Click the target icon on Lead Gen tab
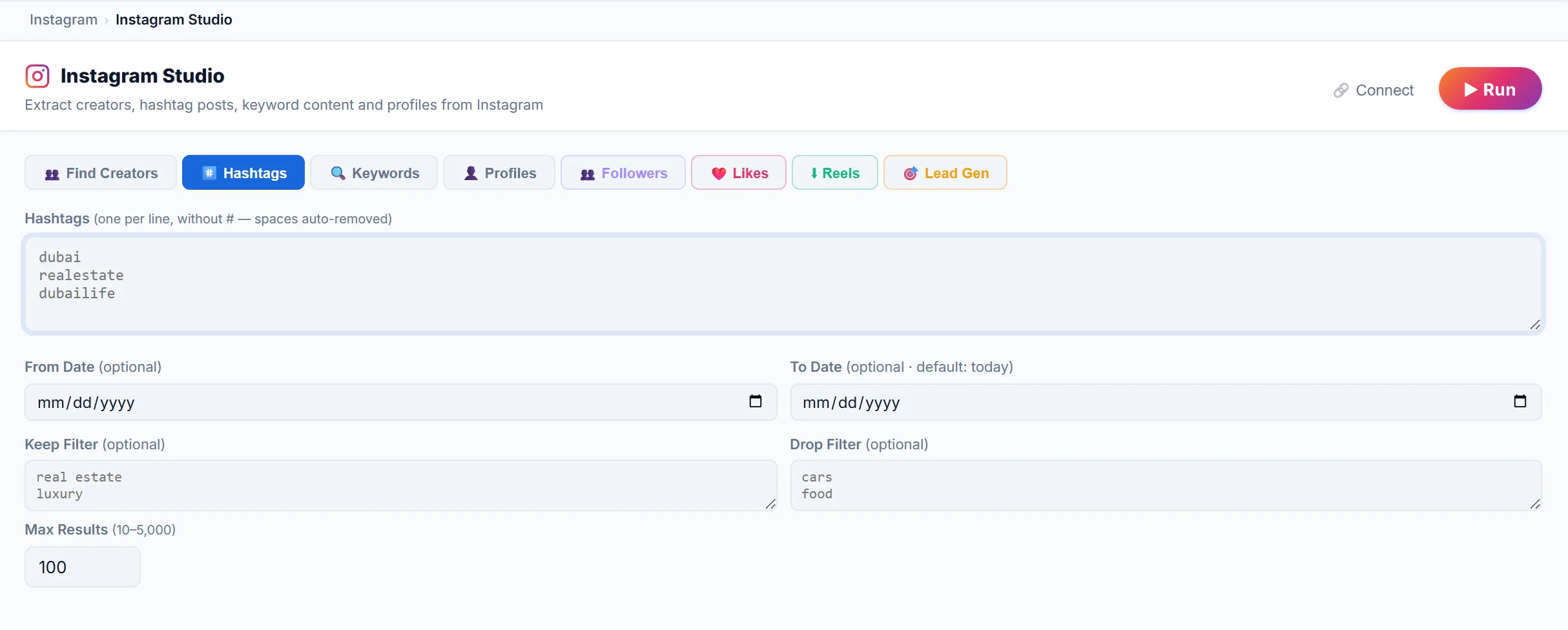Viewport: 1568px width, 630px height. 911,173
